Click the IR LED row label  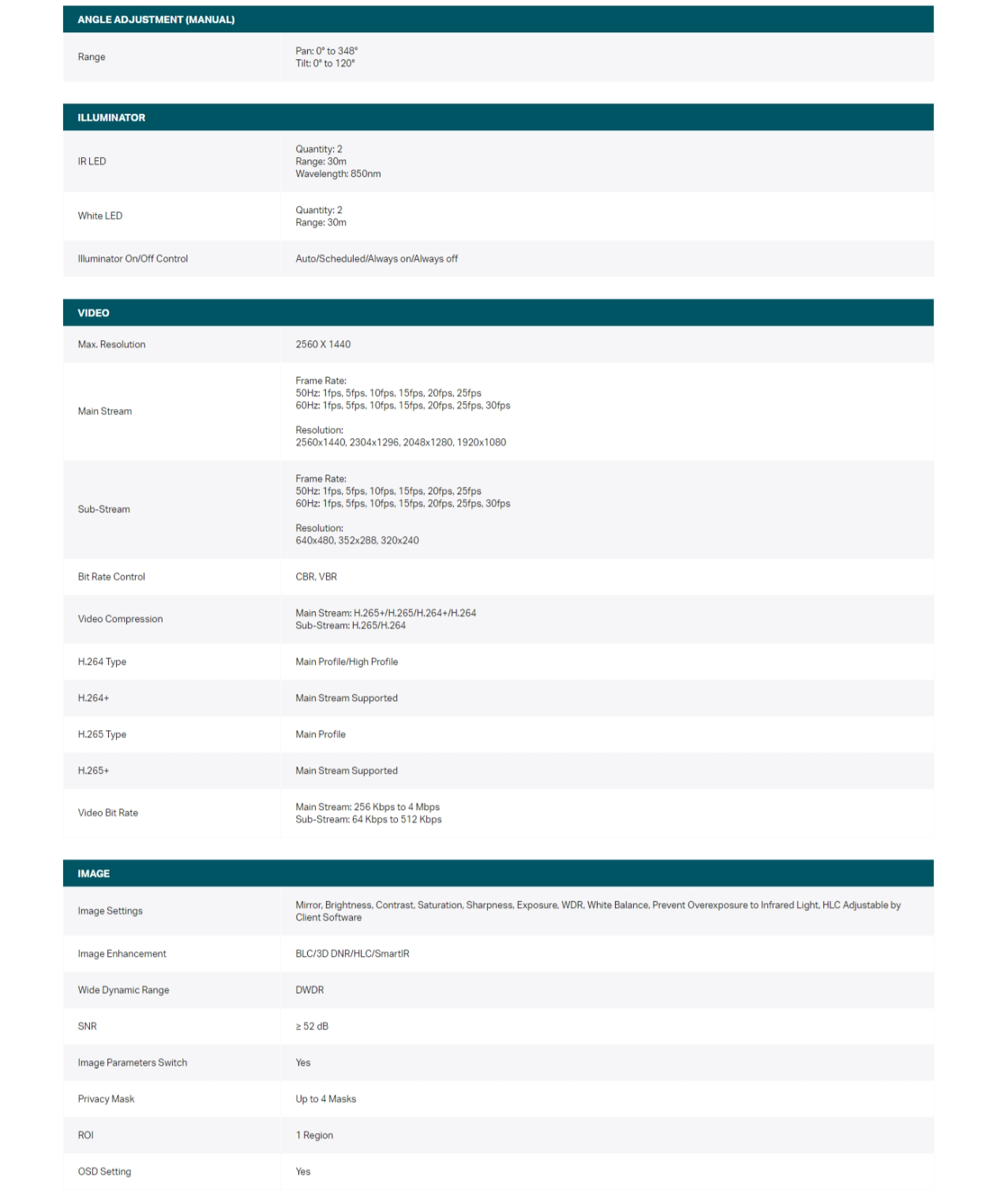pyautogui.click(x=92, y=162)
